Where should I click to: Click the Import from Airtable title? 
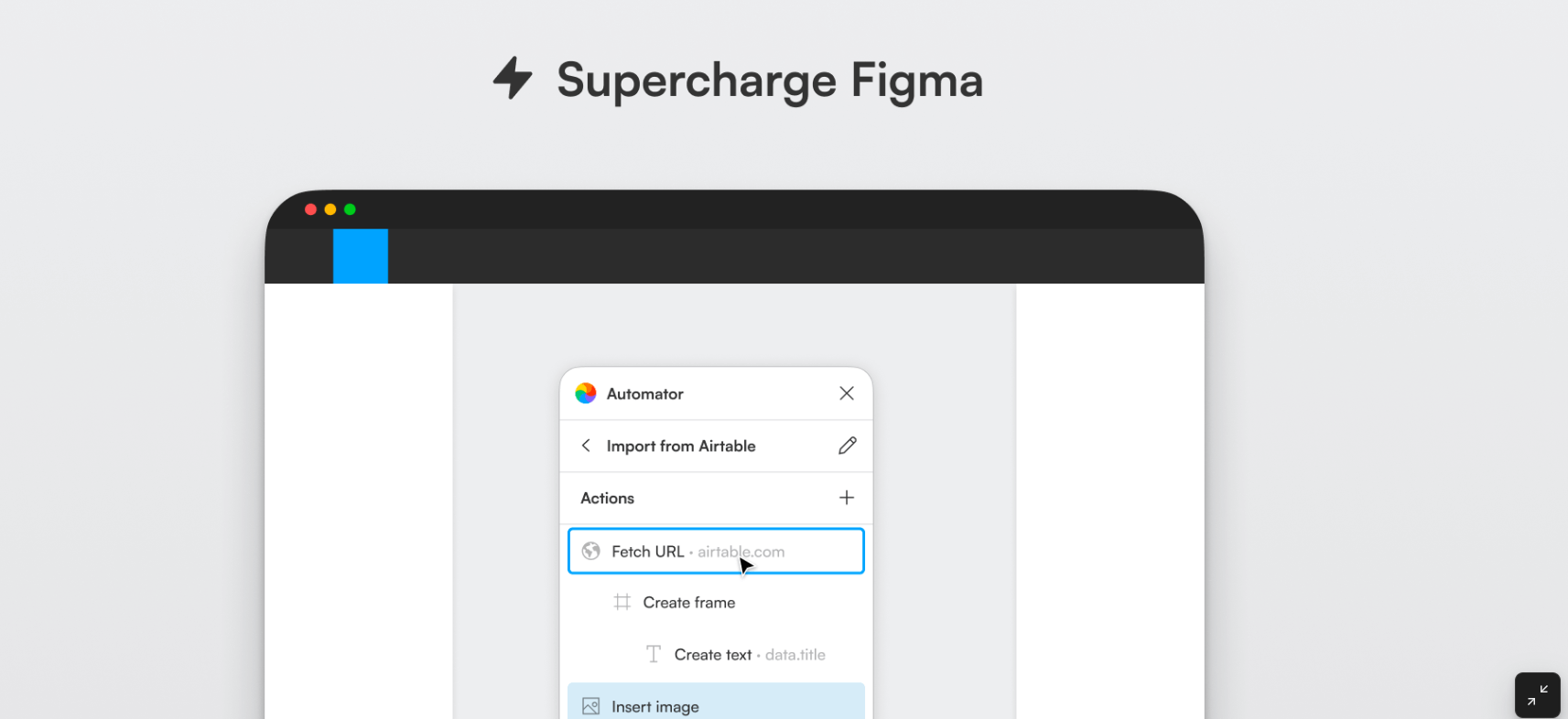coord(681,446)
